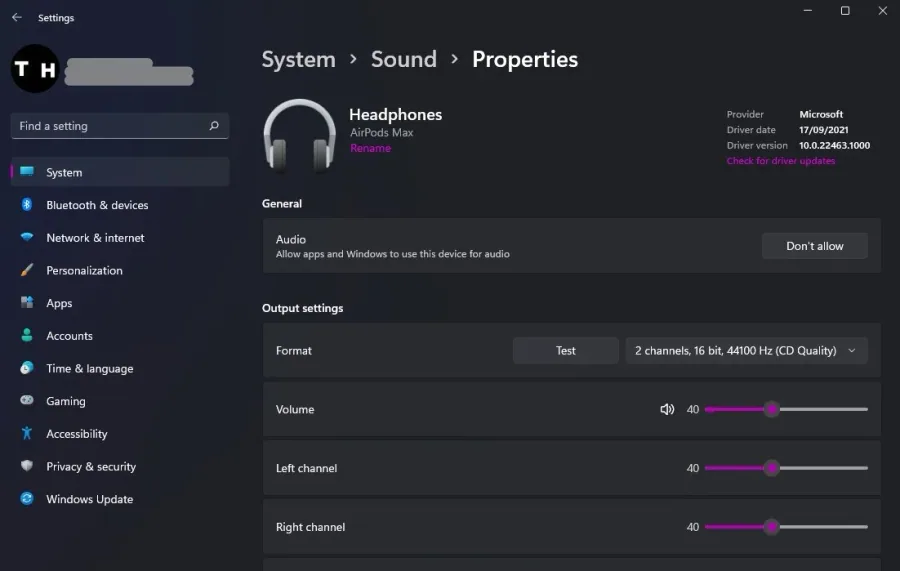Click the back arrow in Settings
900x571 pixels.
17,17
